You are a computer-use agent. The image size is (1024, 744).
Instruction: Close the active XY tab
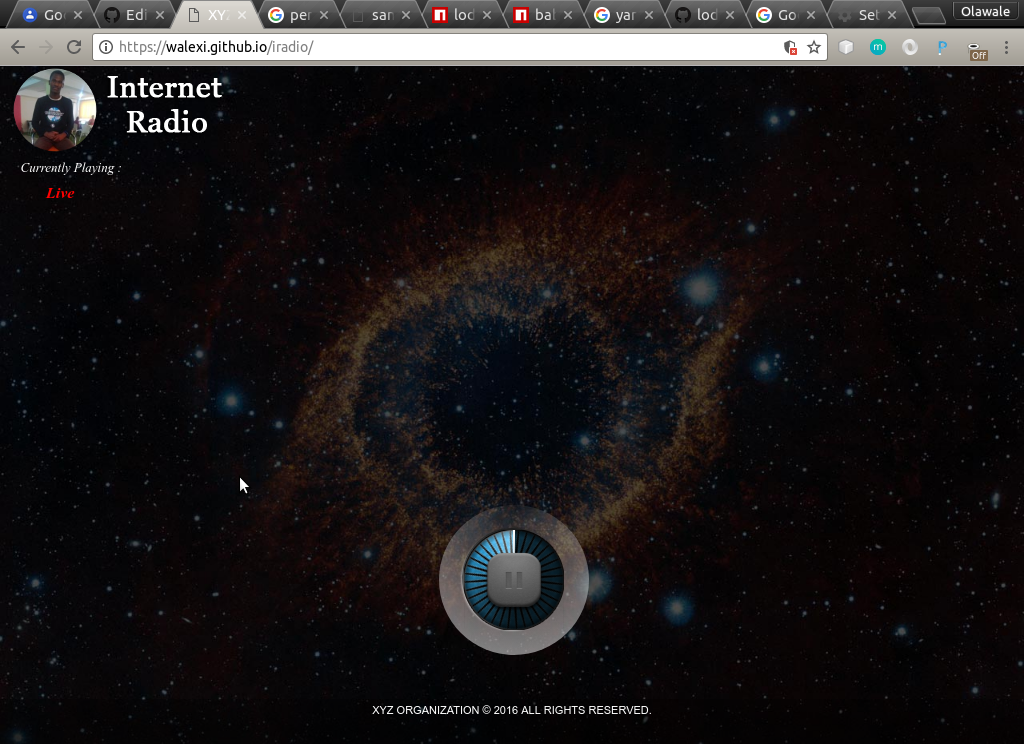click(242, 15)
